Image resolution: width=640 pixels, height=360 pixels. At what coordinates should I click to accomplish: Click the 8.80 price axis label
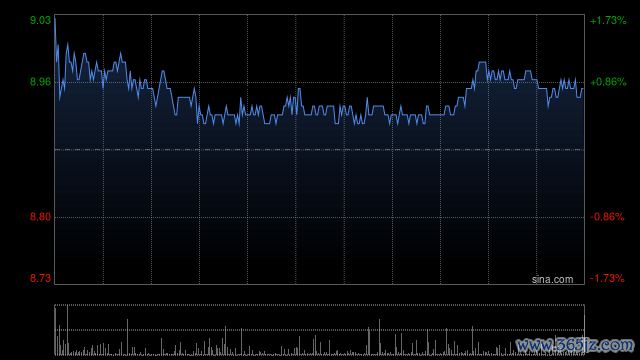[40, 217]
